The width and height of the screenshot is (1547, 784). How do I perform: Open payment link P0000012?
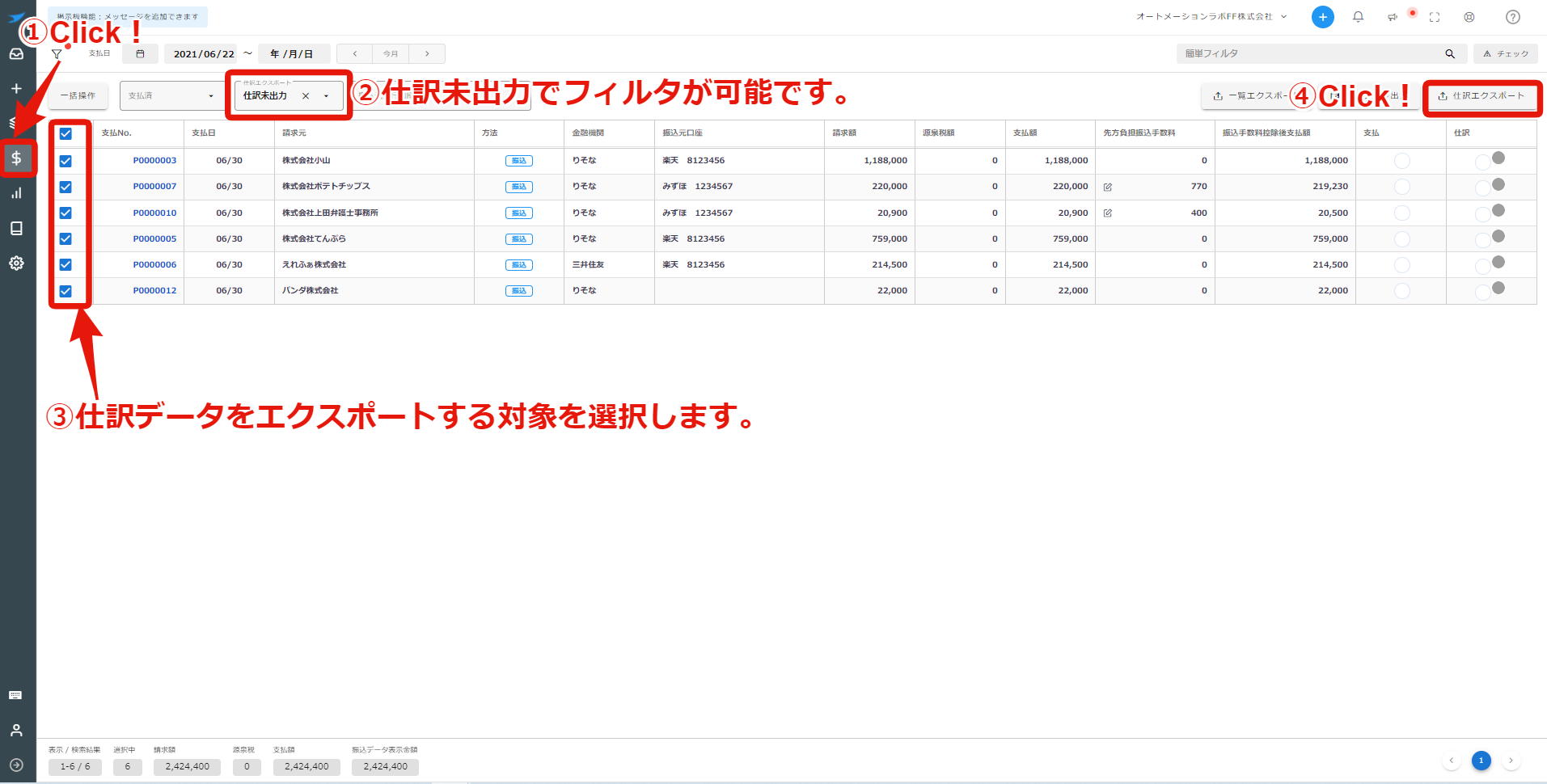(x=154, y=291)
